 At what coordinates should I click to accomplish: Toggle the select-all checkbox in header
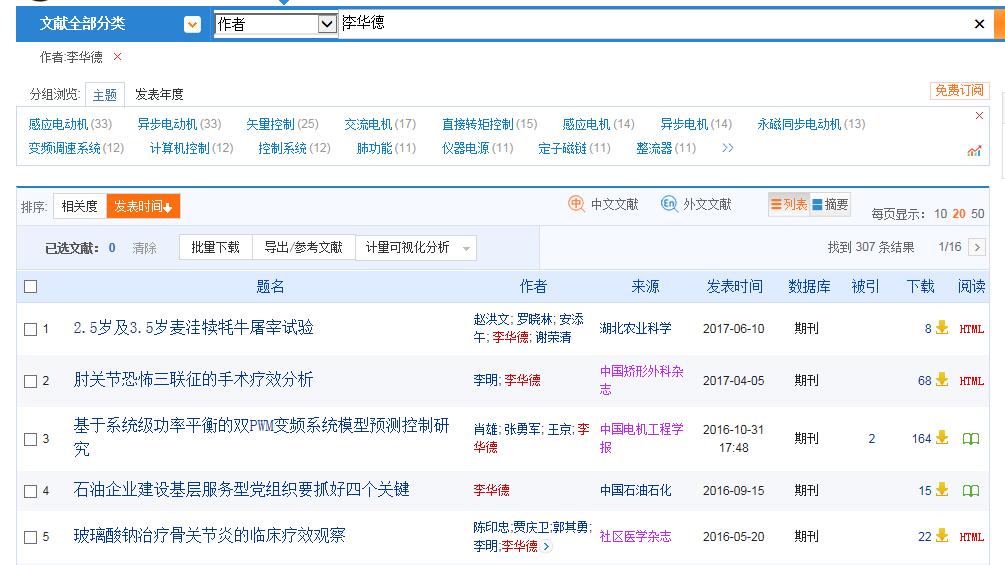[30, 286]
